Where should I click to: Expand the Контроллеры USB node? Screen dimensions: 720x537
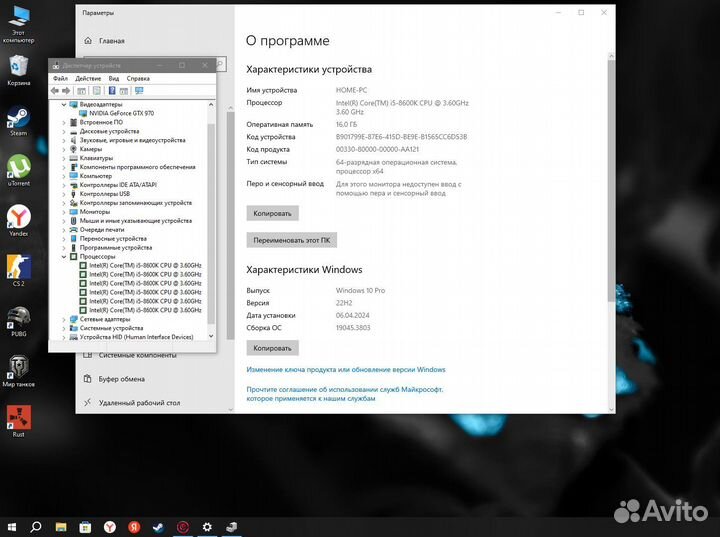click(x=64, y=194)
